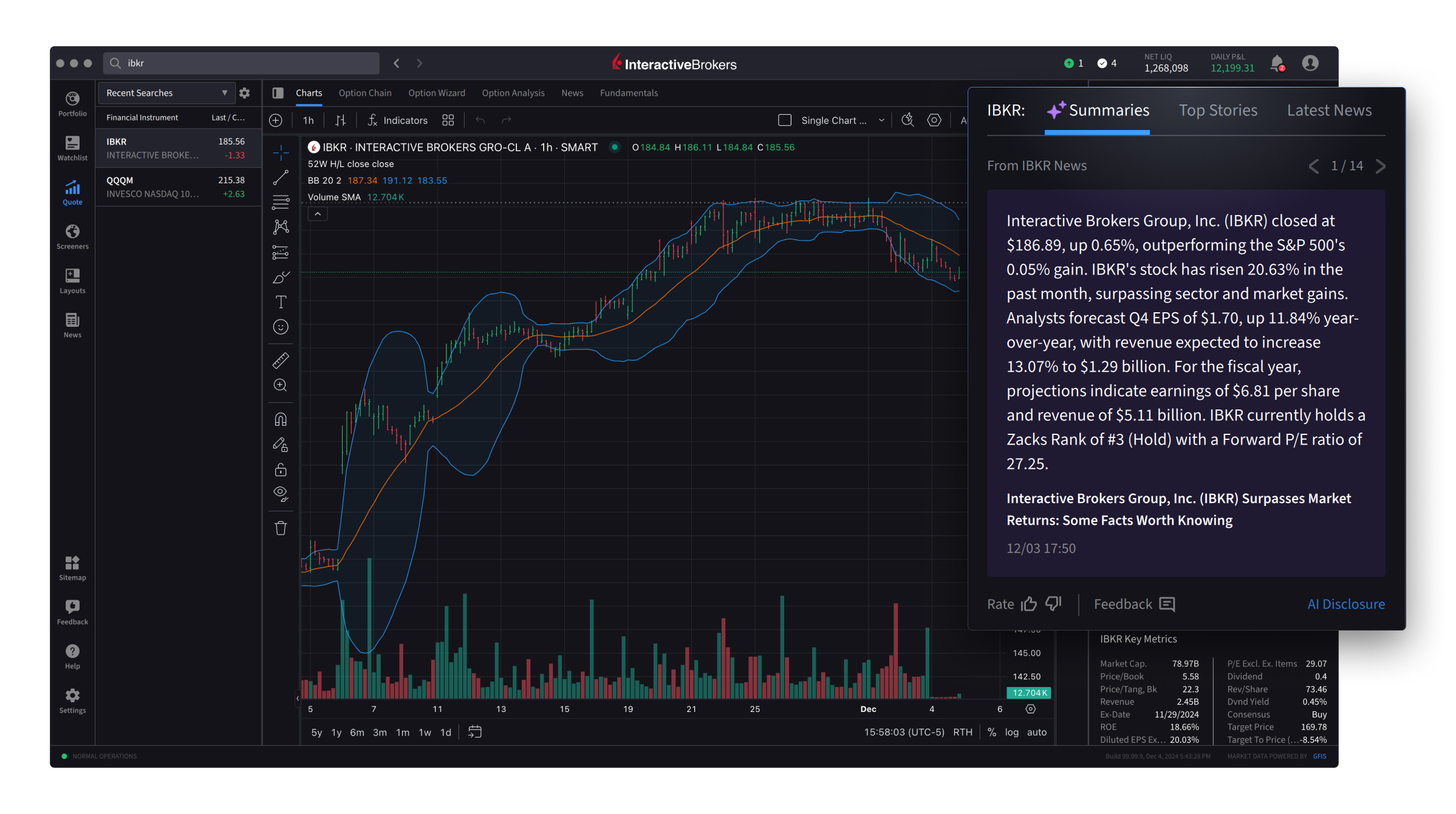Expand the Recent Searches dropdown
1456x814 pixels.
[x=224, y=93]
